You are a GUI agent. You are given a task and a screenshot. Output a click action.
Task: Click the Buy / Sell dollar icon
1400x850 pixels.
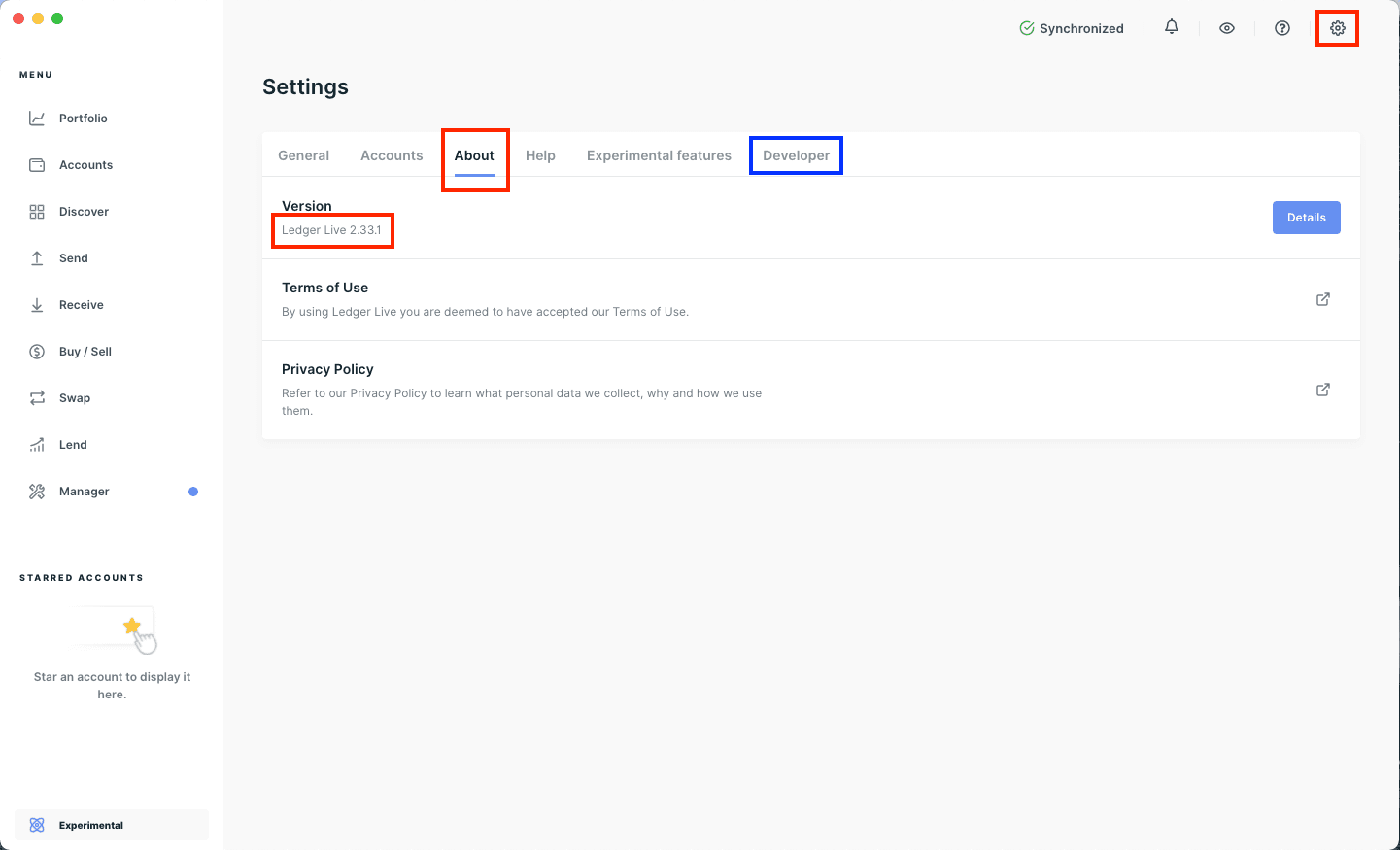(x=37, y=352)
